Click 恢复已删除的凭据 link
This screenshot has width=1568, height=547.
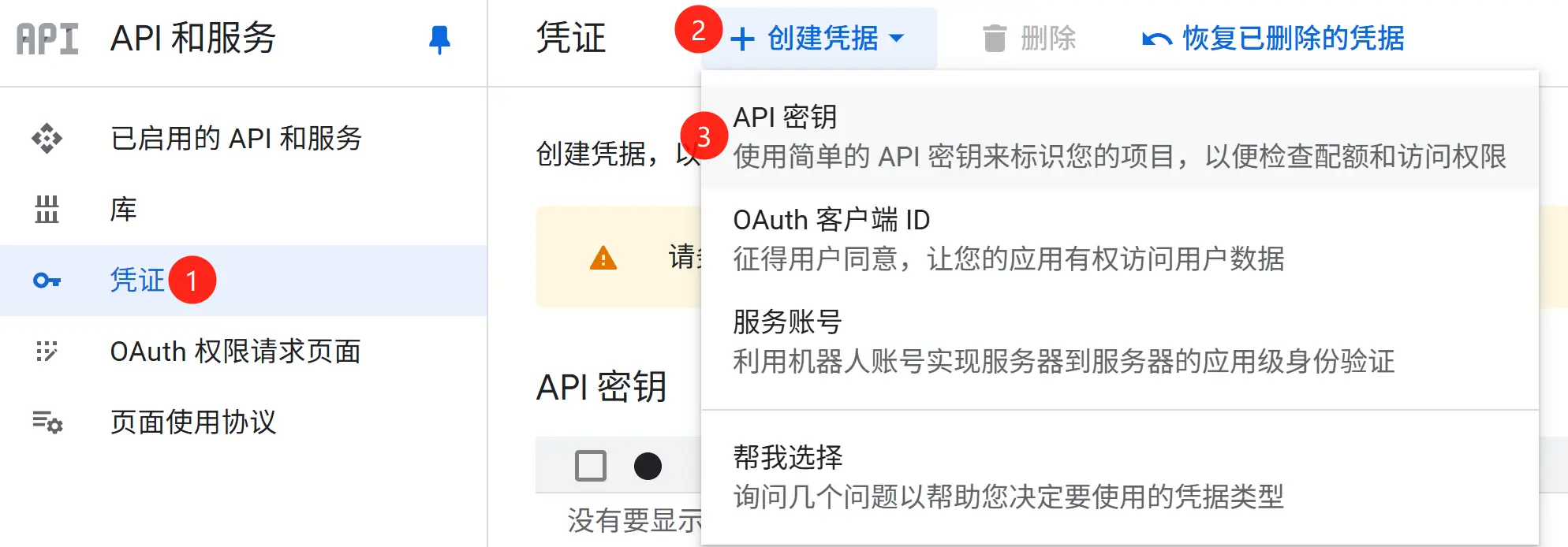click(x=1294, y=38)
